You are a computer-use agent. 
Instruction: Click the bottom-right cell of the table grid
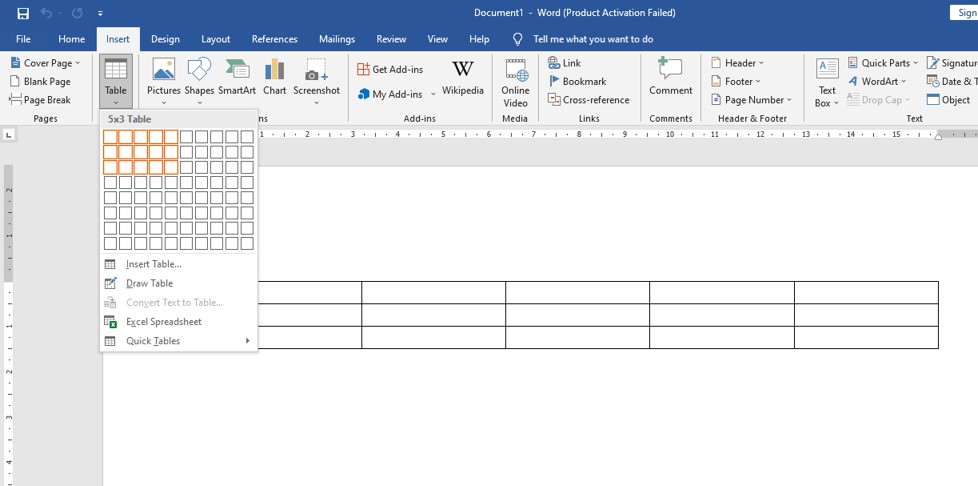click(247, 243)
